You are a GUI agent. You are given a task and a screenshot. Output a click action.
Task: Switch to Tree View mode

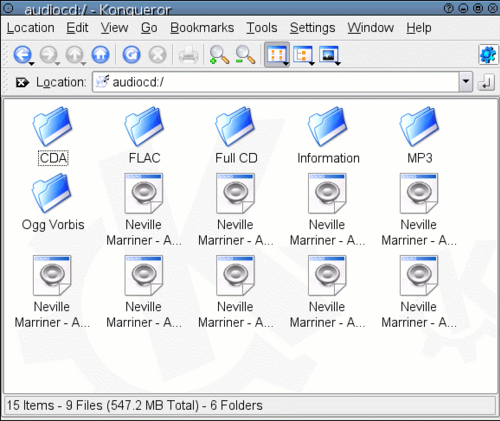[303, 55]
